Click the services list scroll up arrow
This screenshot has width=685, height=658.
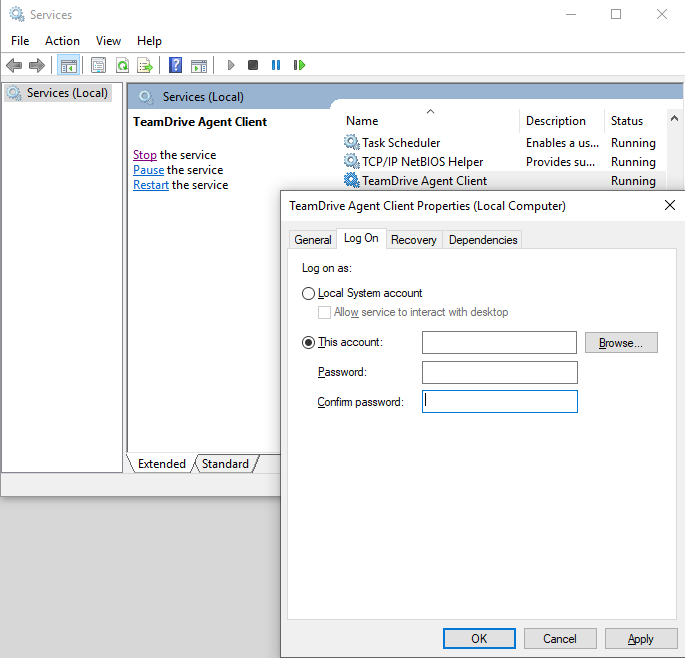click(674, 118)
